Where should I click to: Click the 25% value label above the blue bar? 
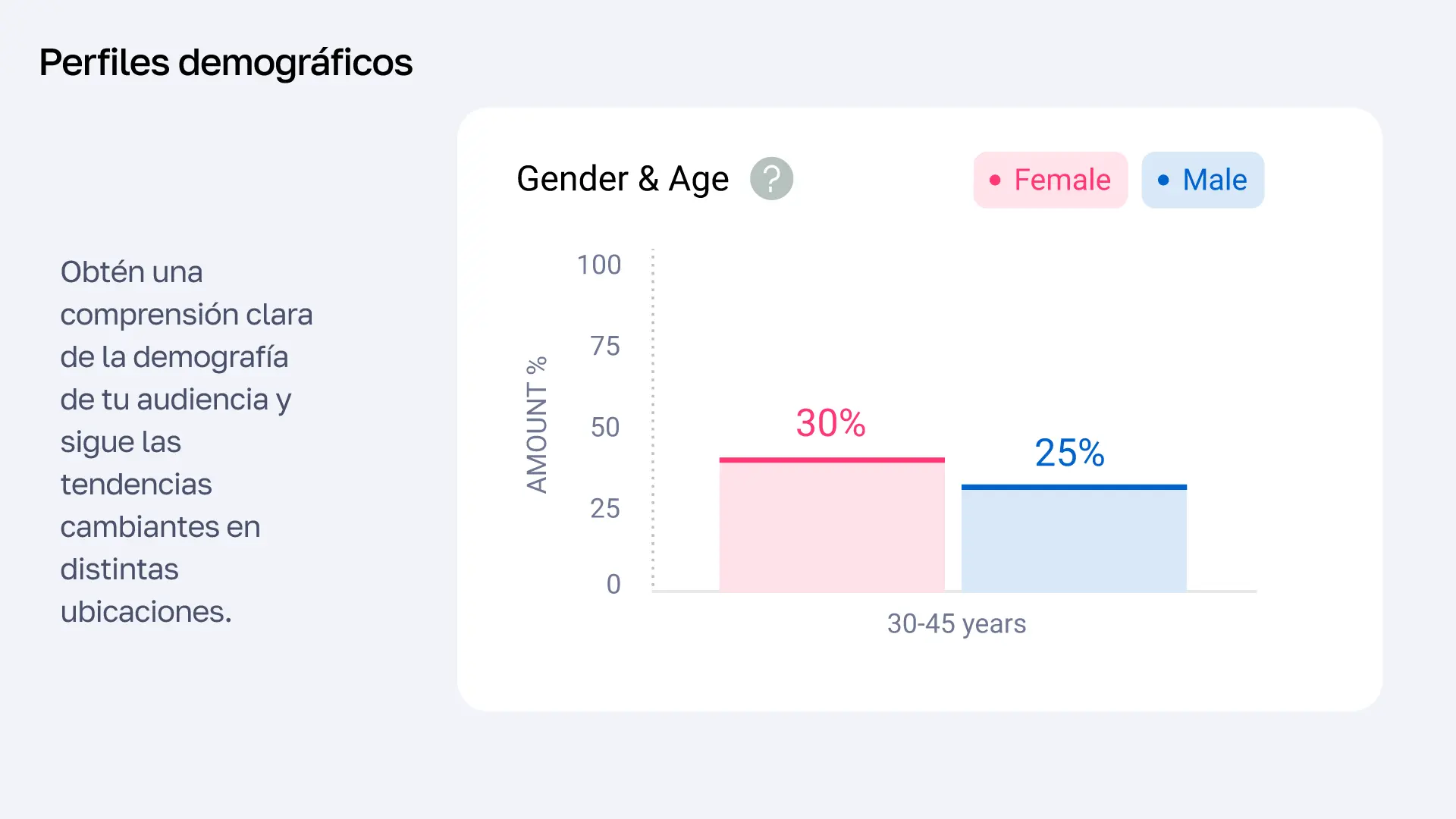click(x=1069, y=453)
